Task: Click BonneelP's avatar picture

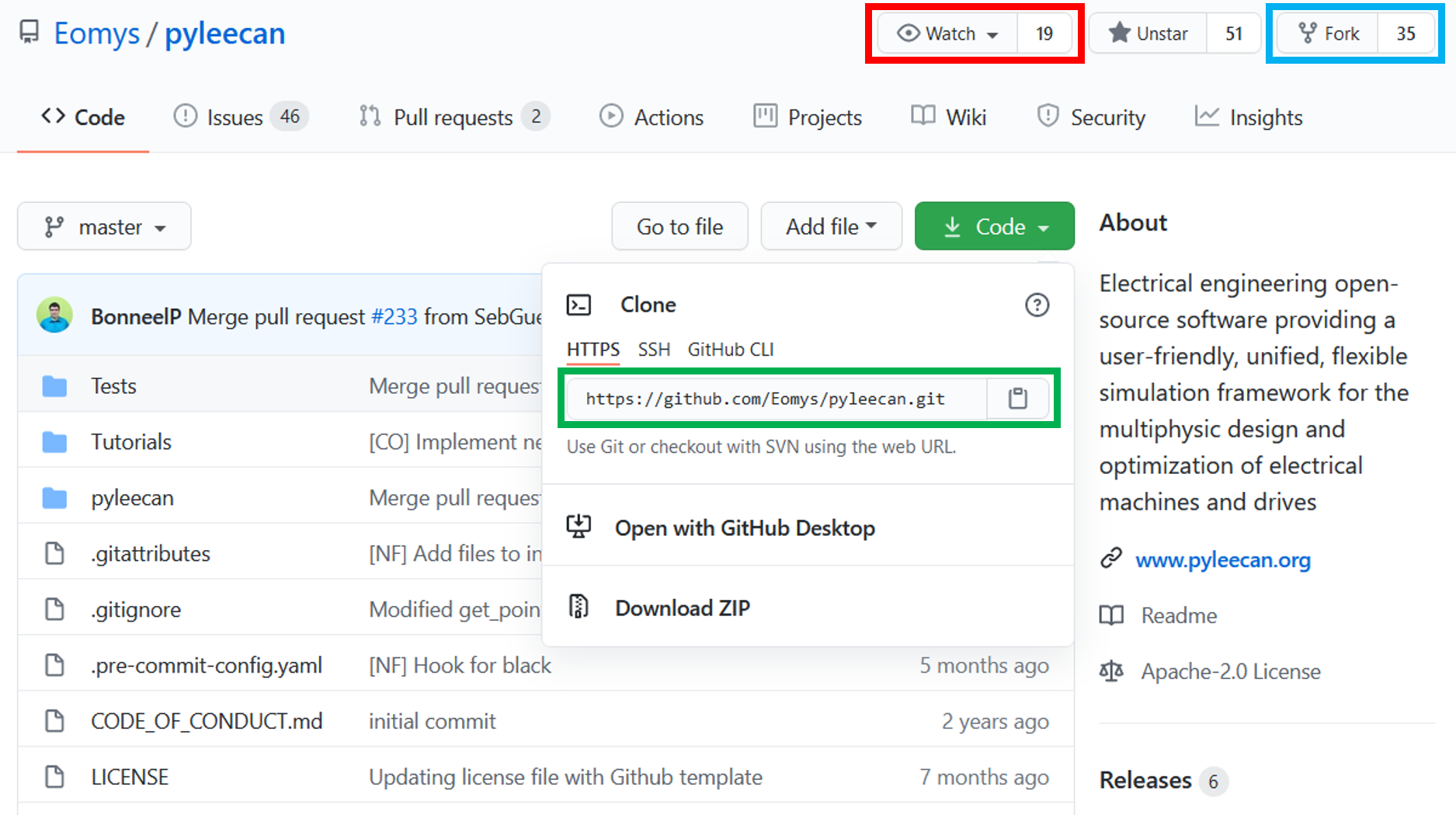Action: (54, 315)
